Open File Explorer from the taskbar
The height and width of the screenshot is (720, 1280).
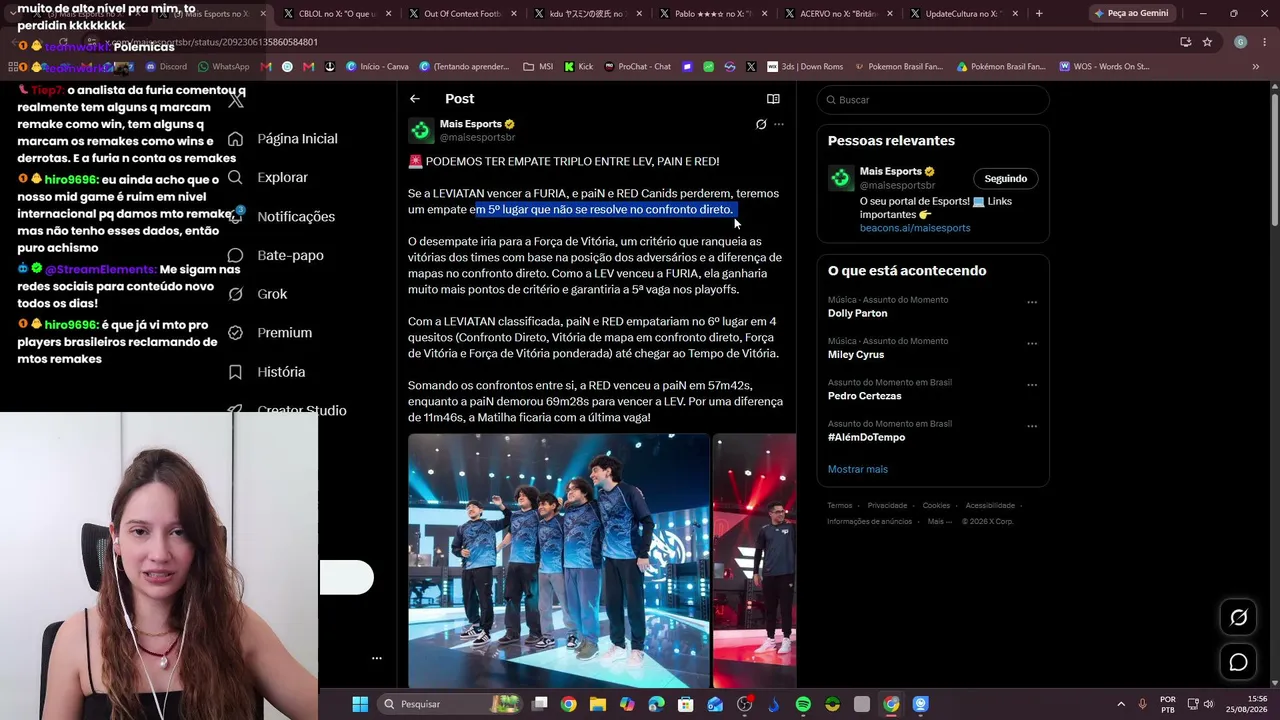(598, 704)
